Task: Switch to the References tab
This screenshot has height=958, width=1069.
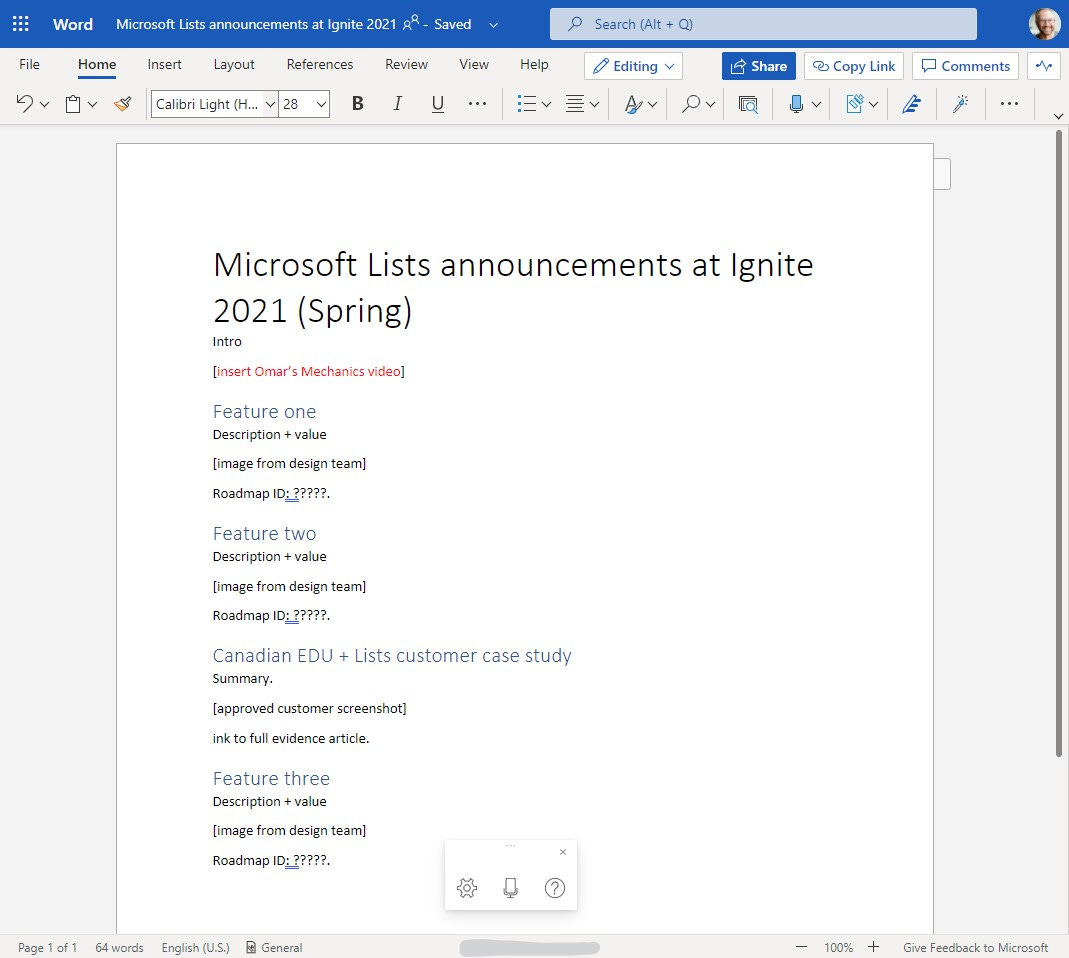Action: (x=320, y=64)
